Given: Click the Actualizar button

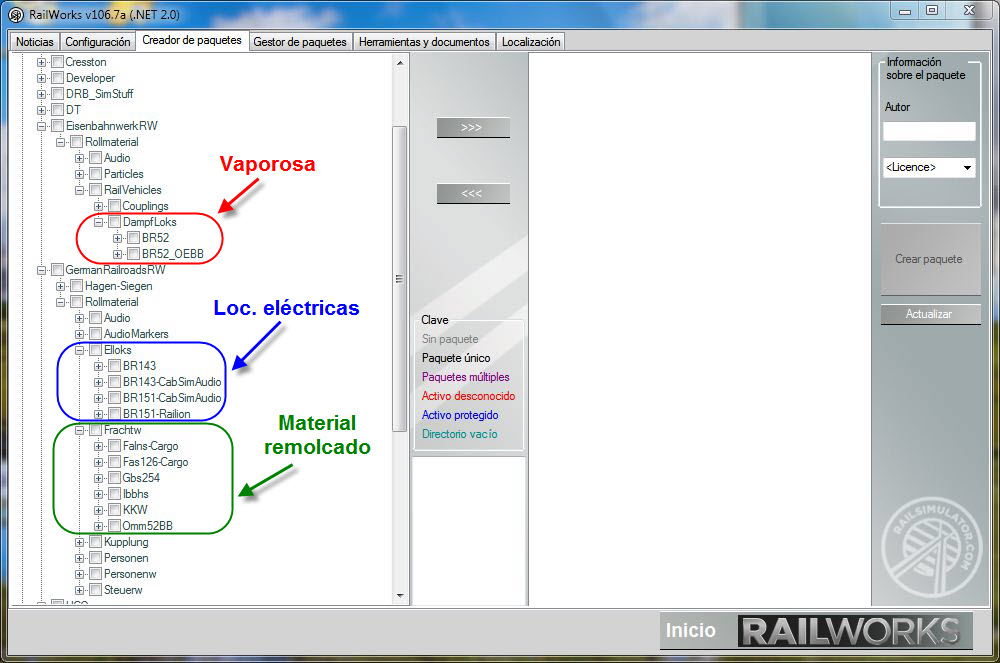Looking at the screenshot, I should (929, 314).
